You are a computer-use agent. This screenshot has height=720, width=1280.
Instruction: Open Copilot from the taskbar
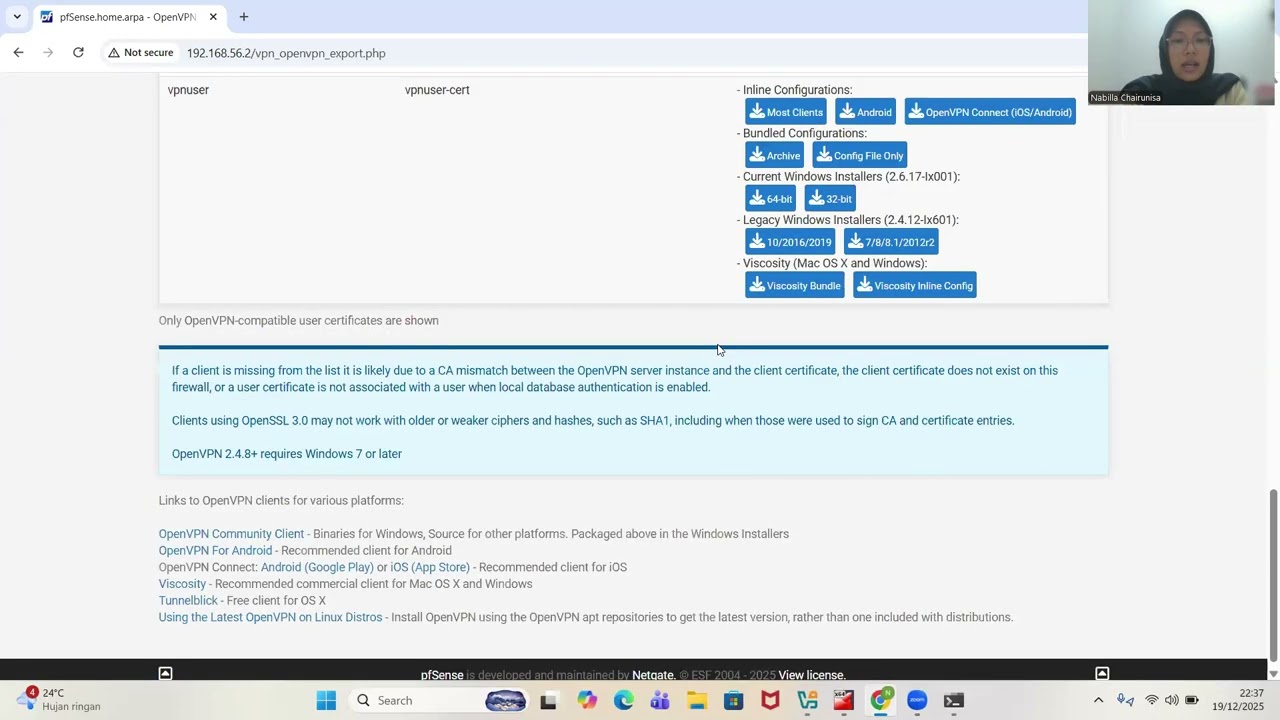[586, 701]
